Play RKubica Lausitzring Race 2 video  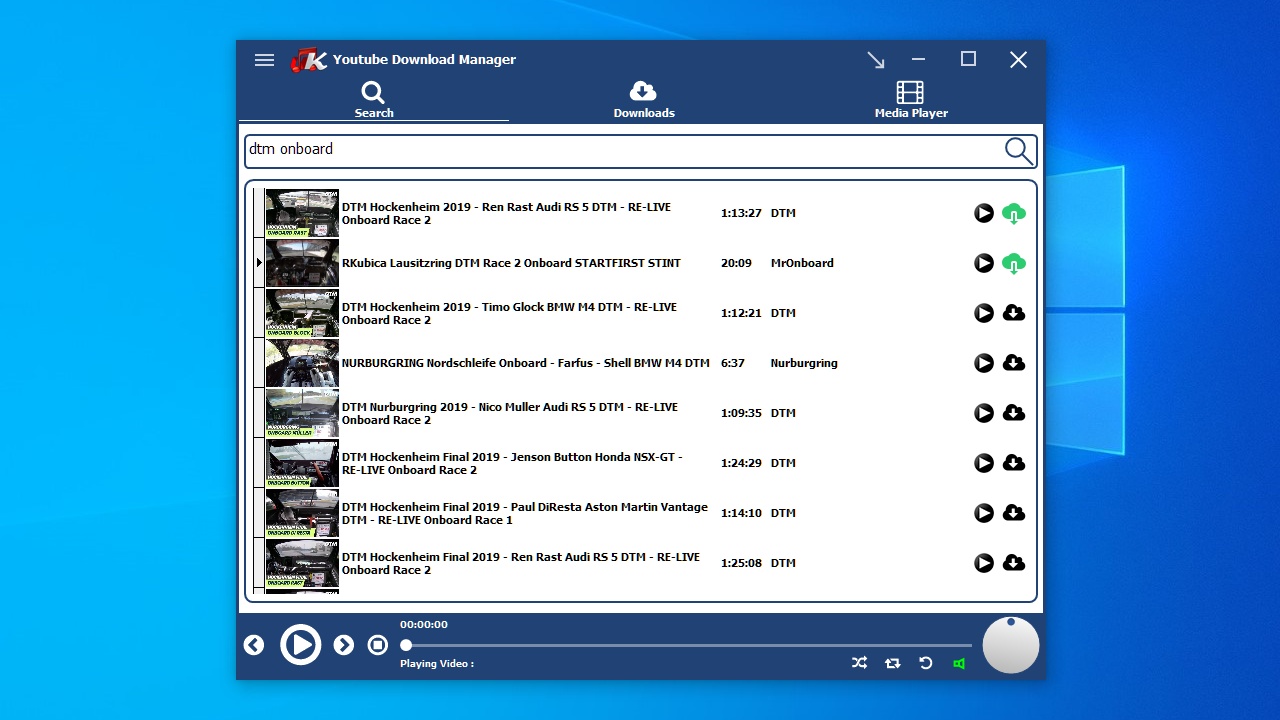pos(984,263)
